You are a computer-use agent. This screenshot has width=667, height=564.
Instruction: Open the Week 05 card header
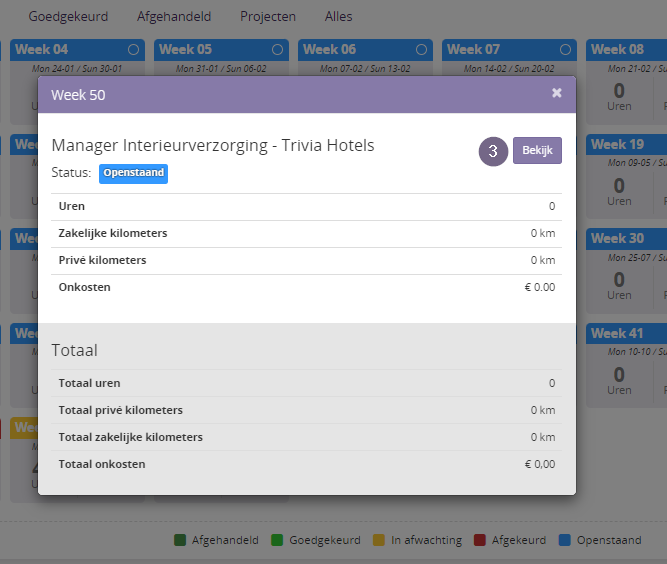click(221, 50)
